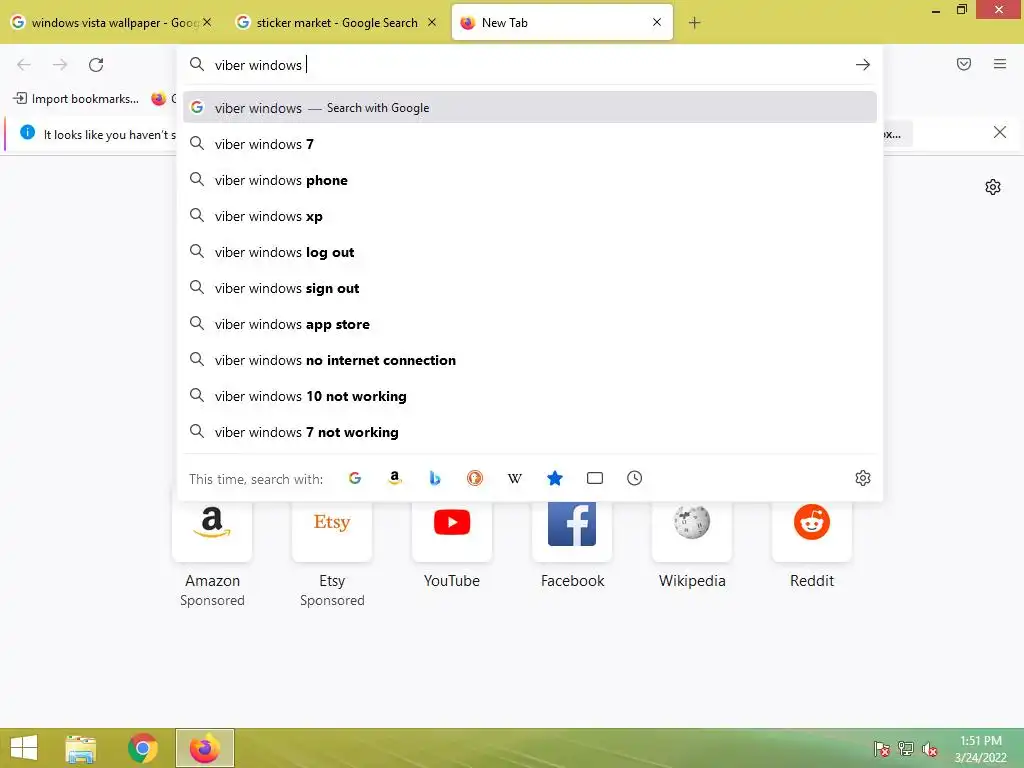Search this time with Wikipedia icon

[515, 478]
